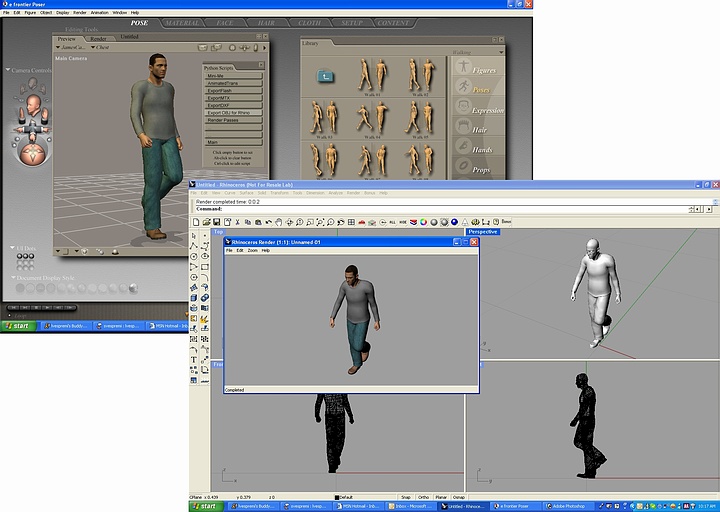Image resolution: width=720 pixels, height=512 pixels.
Task: Click the four-viewport layout icon in Rhino toolbar
Action: (x=351, y=222)
